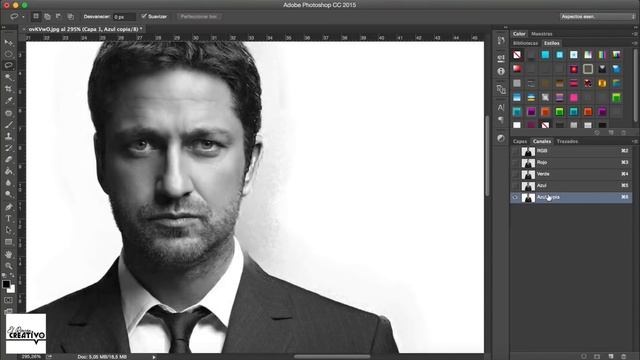Image resolution: width=640 pixels, height=360 pixels.
Task: Select the Path Selection tool
Action: coord(8,230)
